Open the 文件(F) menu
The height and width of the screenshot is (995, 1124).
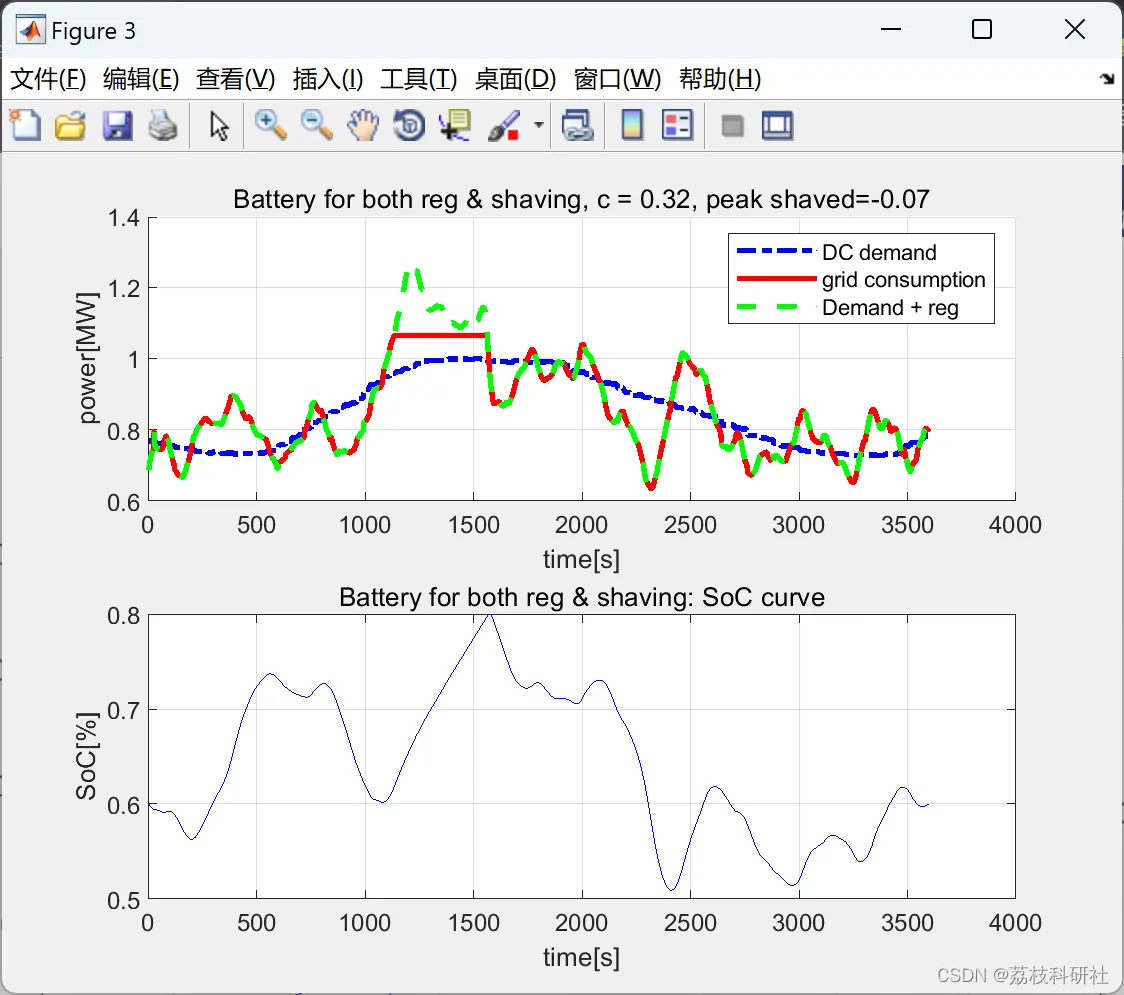click(x=48, y=79)
